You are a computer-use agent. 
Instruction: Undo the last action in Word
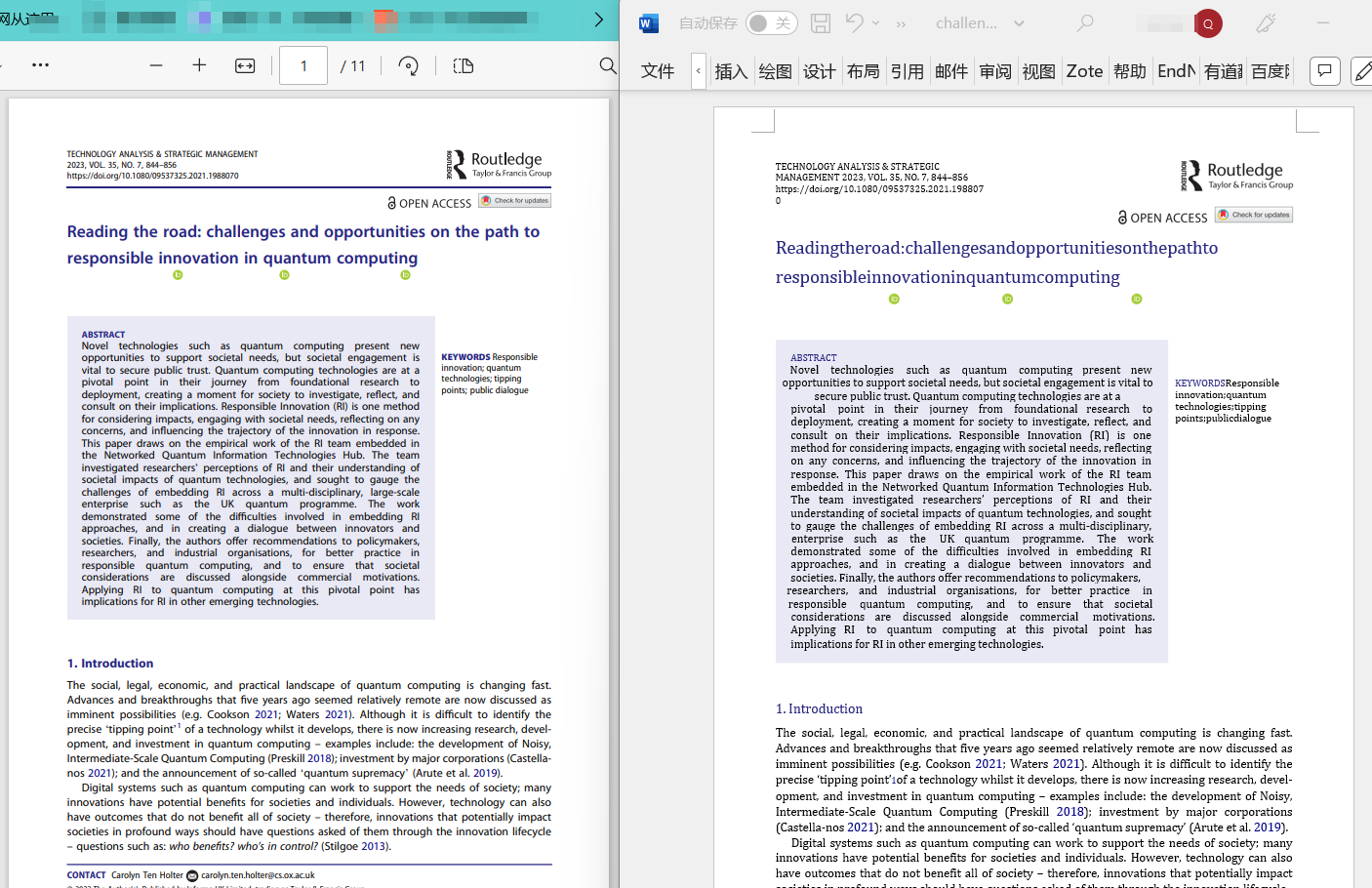(855, 23)
